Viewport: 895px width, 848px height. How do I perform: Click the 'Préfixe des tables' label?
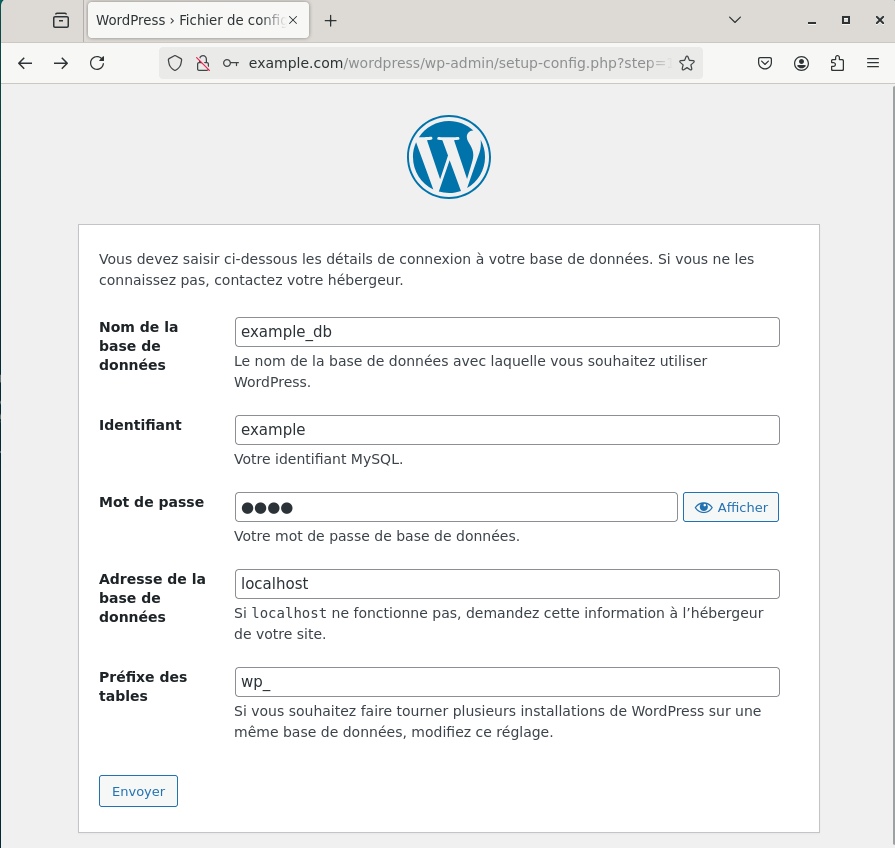[143, 686]
